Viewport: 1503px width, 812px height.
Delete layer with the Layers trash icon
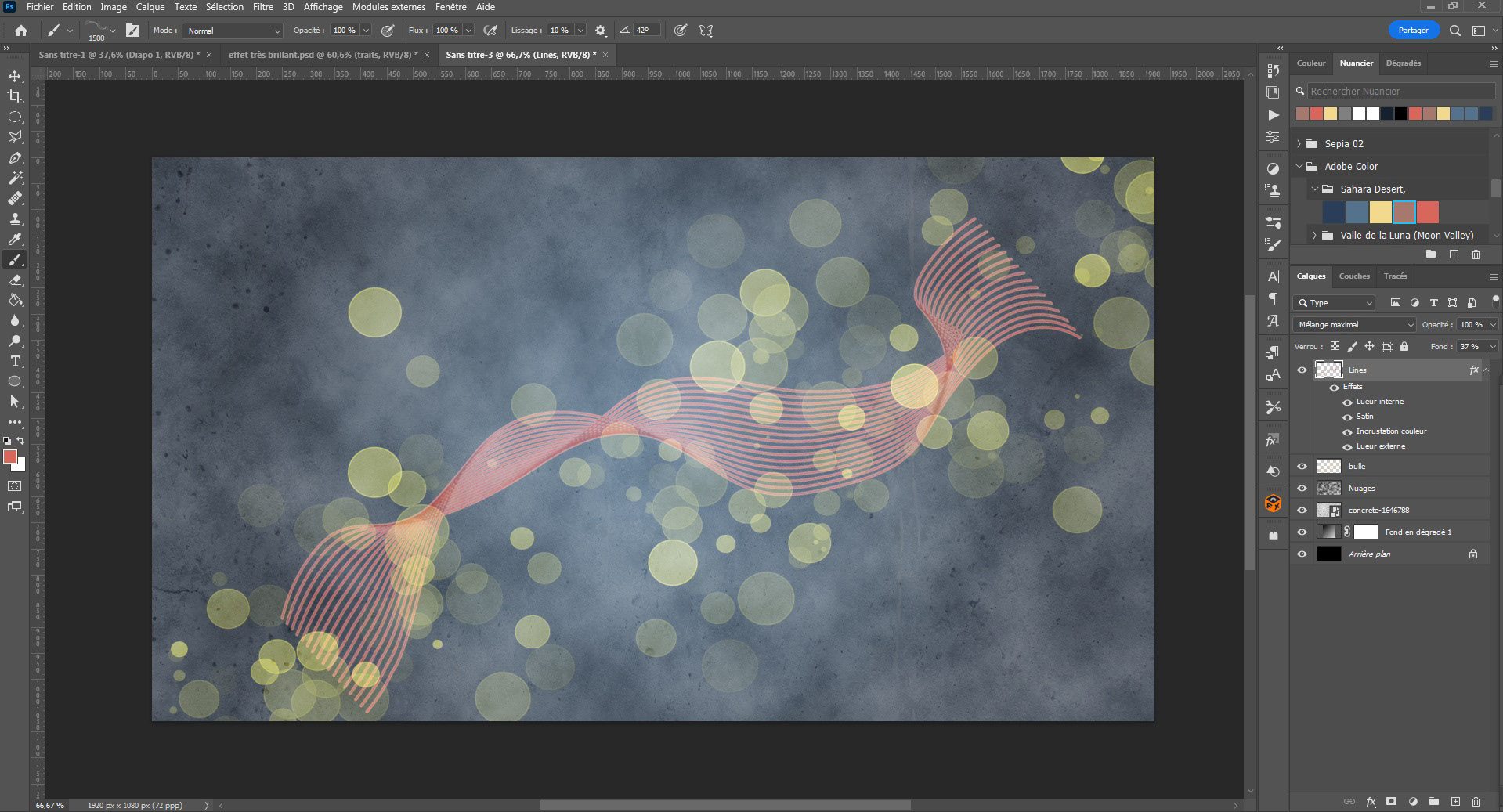pyautogui.click(x=1476, y=802)
